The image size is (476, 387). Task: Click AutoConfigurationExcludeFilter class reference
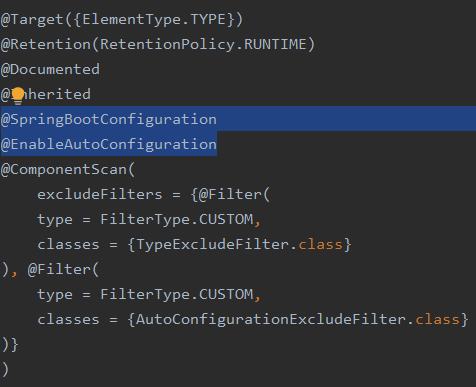271,320
